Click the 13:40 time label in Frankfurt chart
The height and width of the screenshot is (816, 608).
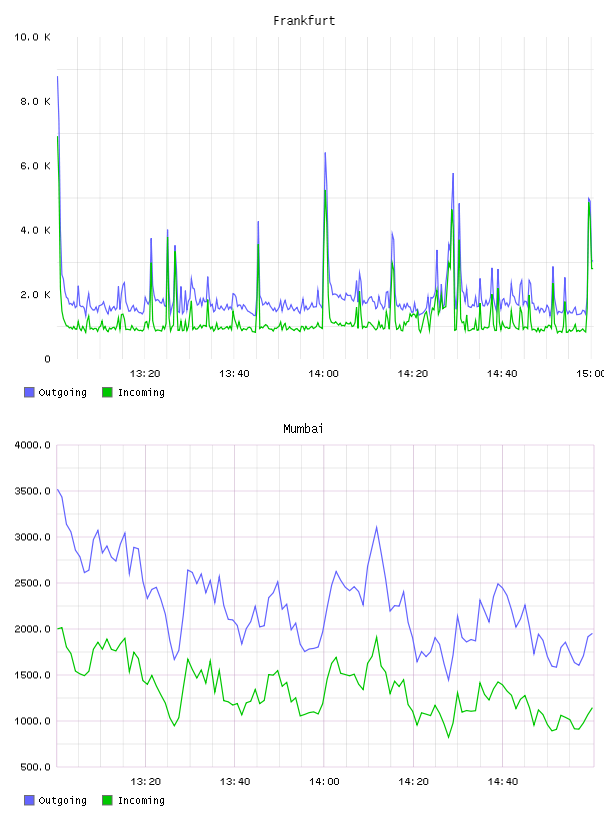pos(234,374)
